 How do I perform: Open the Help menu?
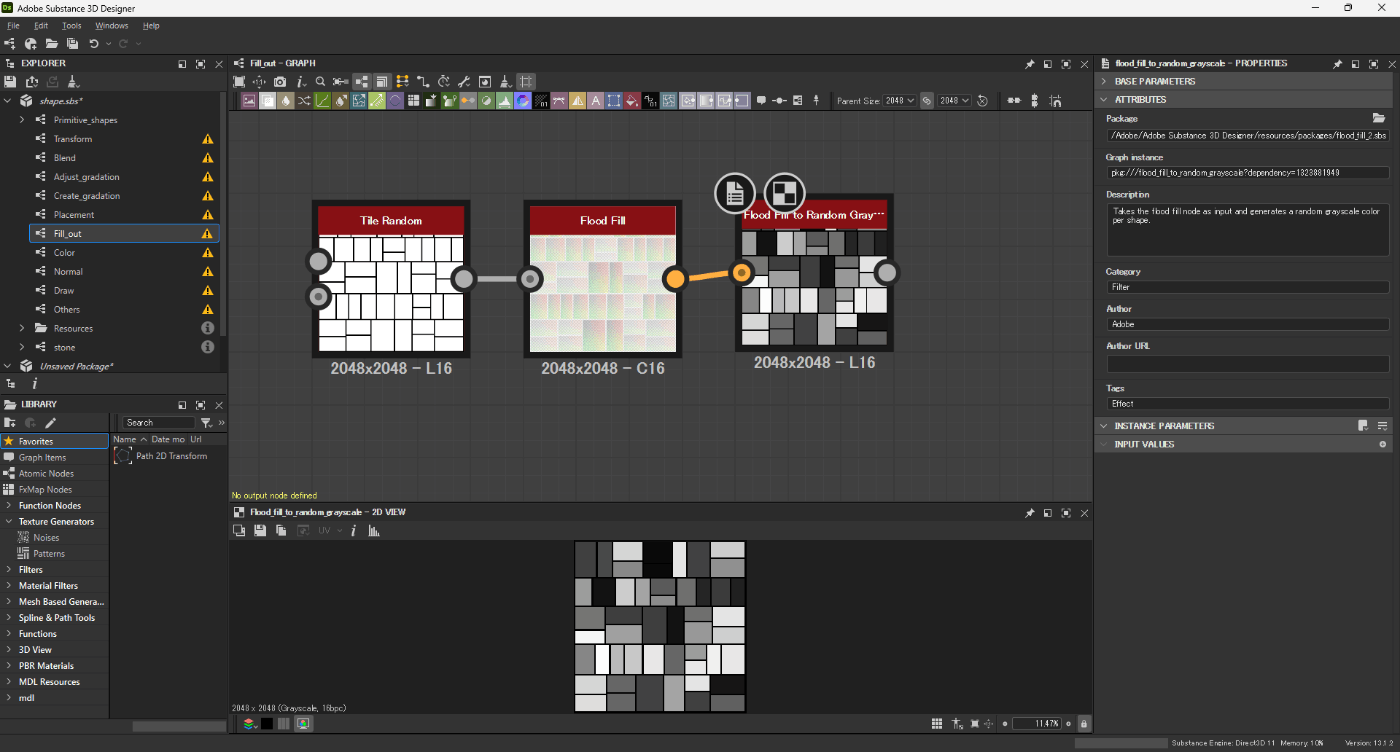[x=151, y=25]
